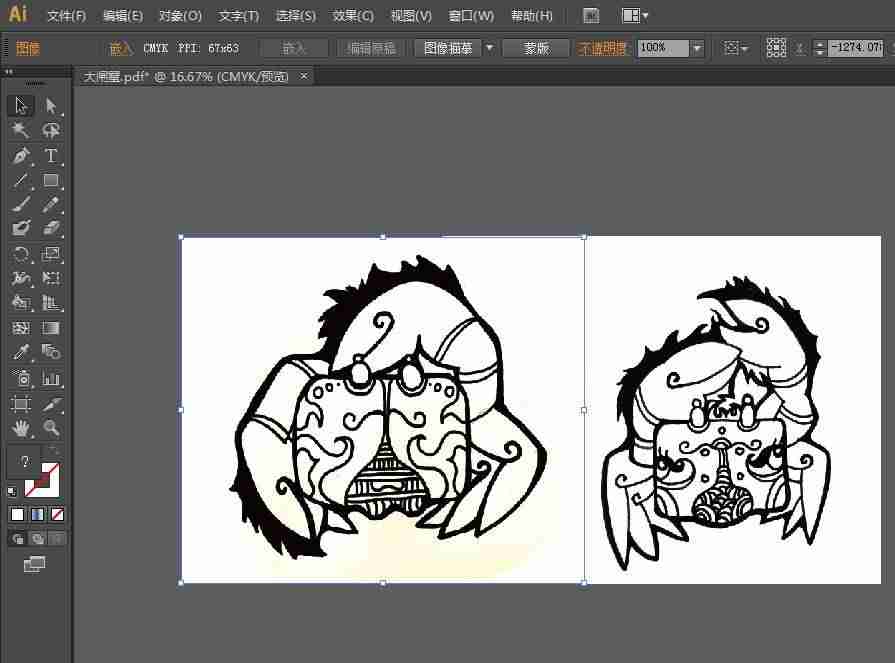Select the Type tool

[51, 156]
